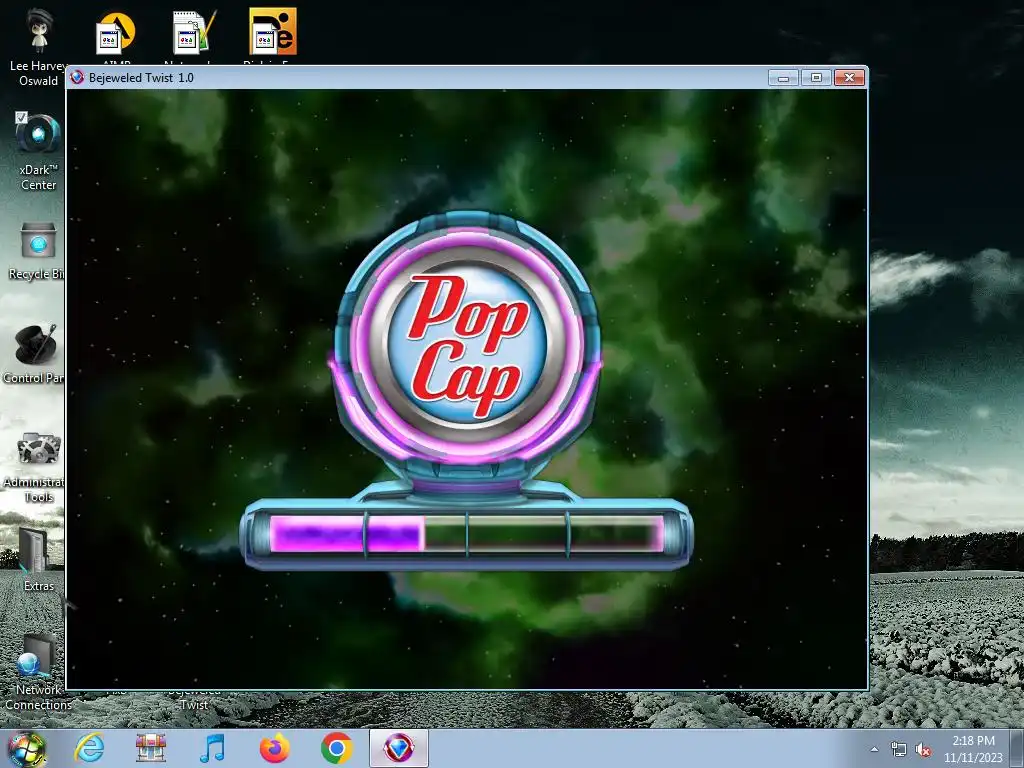
Task: Click the Show Desktop button at taskbar edge
Action: click(x=1017, y=749)
